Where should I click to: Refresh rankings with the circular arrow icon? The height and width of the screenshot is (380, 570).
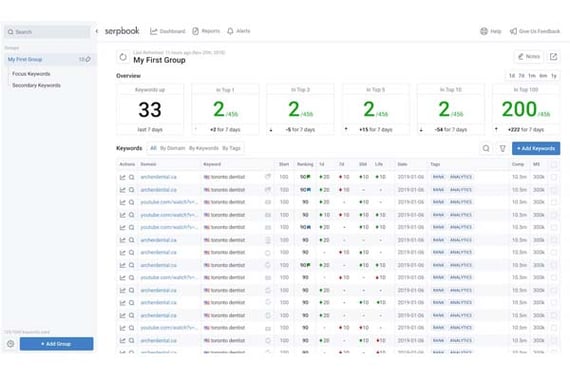click(123, 57)
